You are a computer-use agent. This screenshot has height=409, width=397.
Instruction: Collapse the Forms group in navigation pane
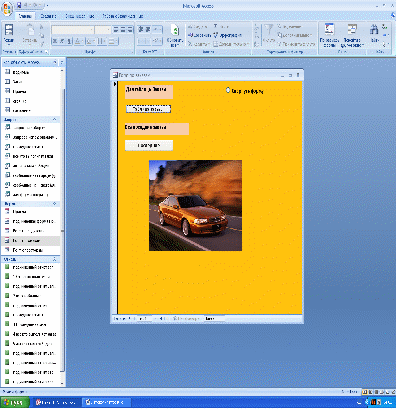55,203
